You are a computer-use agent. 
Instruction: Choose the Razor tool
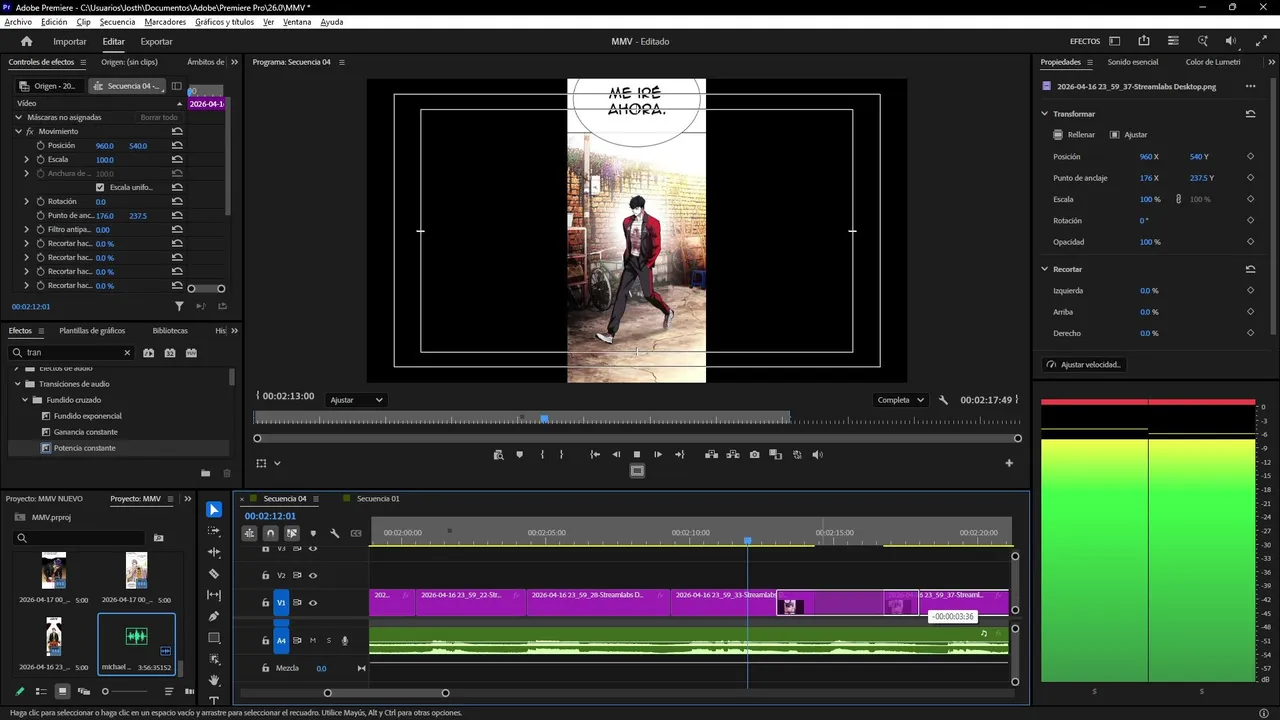(214, 574)
